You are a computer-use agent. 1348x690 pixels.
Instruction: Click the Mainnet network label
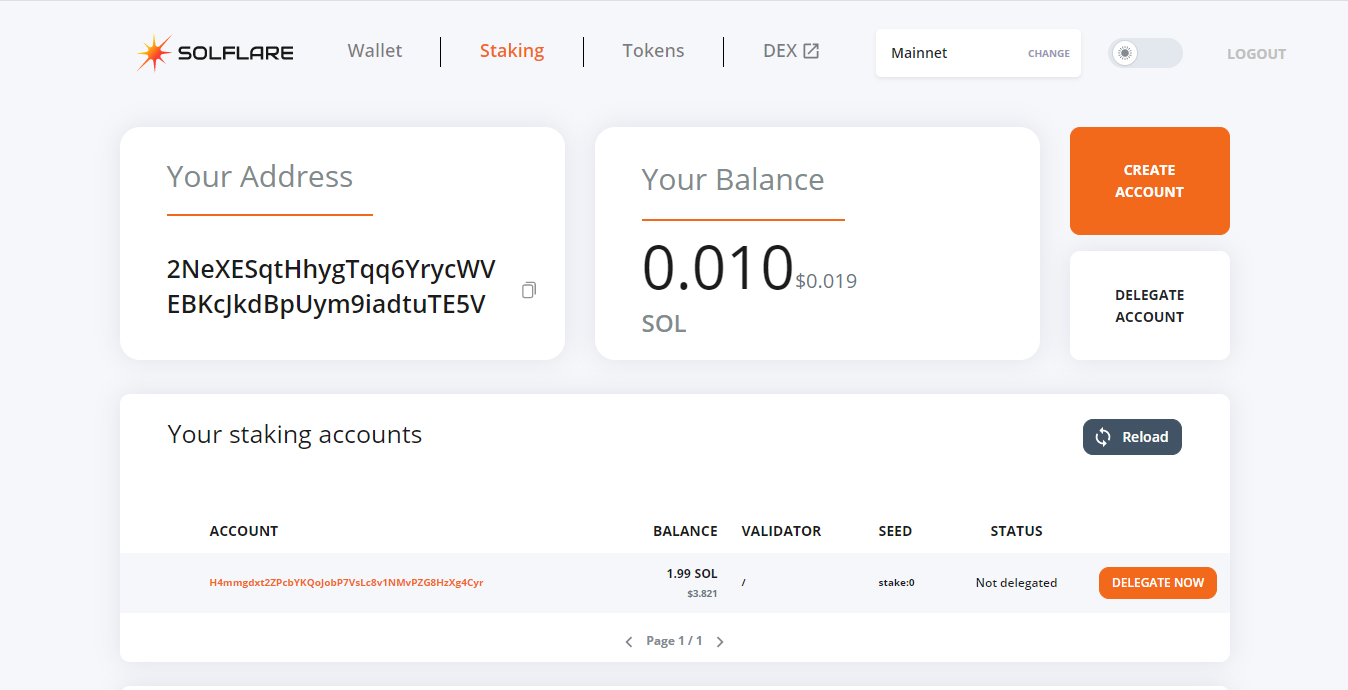919,53
